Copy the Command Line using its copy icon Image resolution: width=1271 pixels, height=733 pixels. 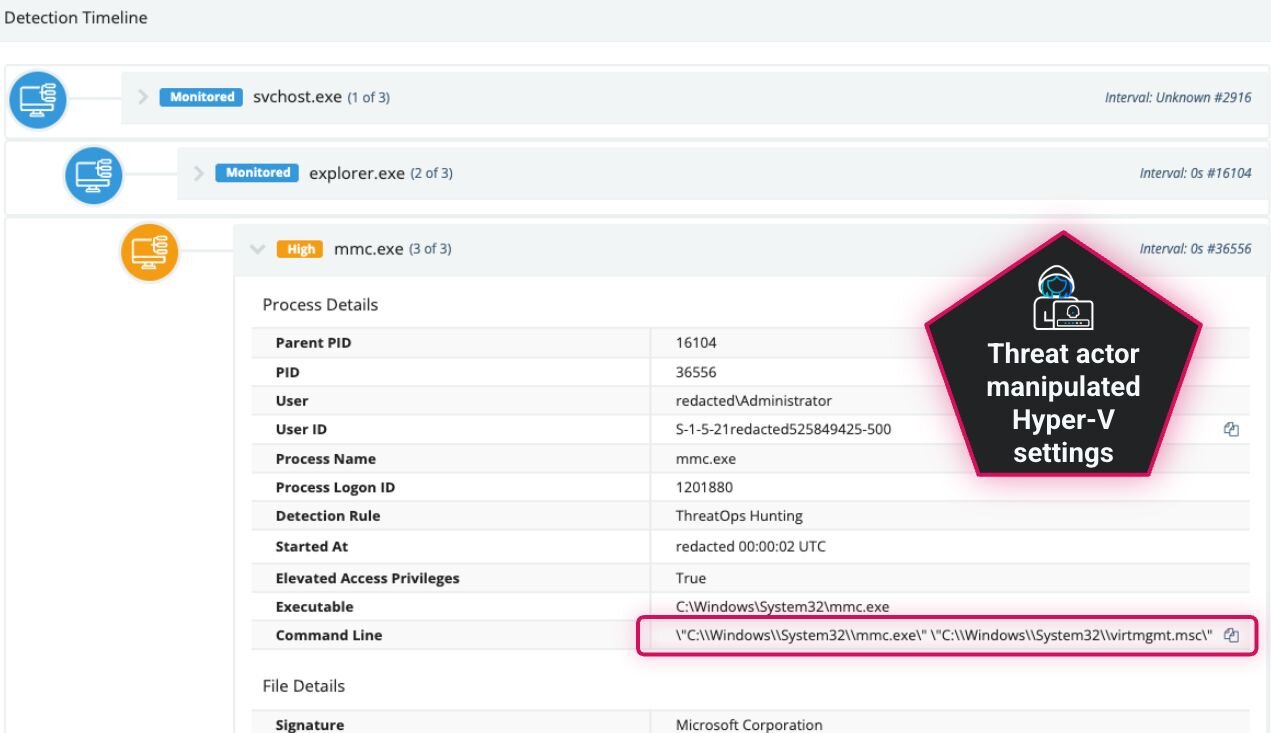pos(1233,634)
